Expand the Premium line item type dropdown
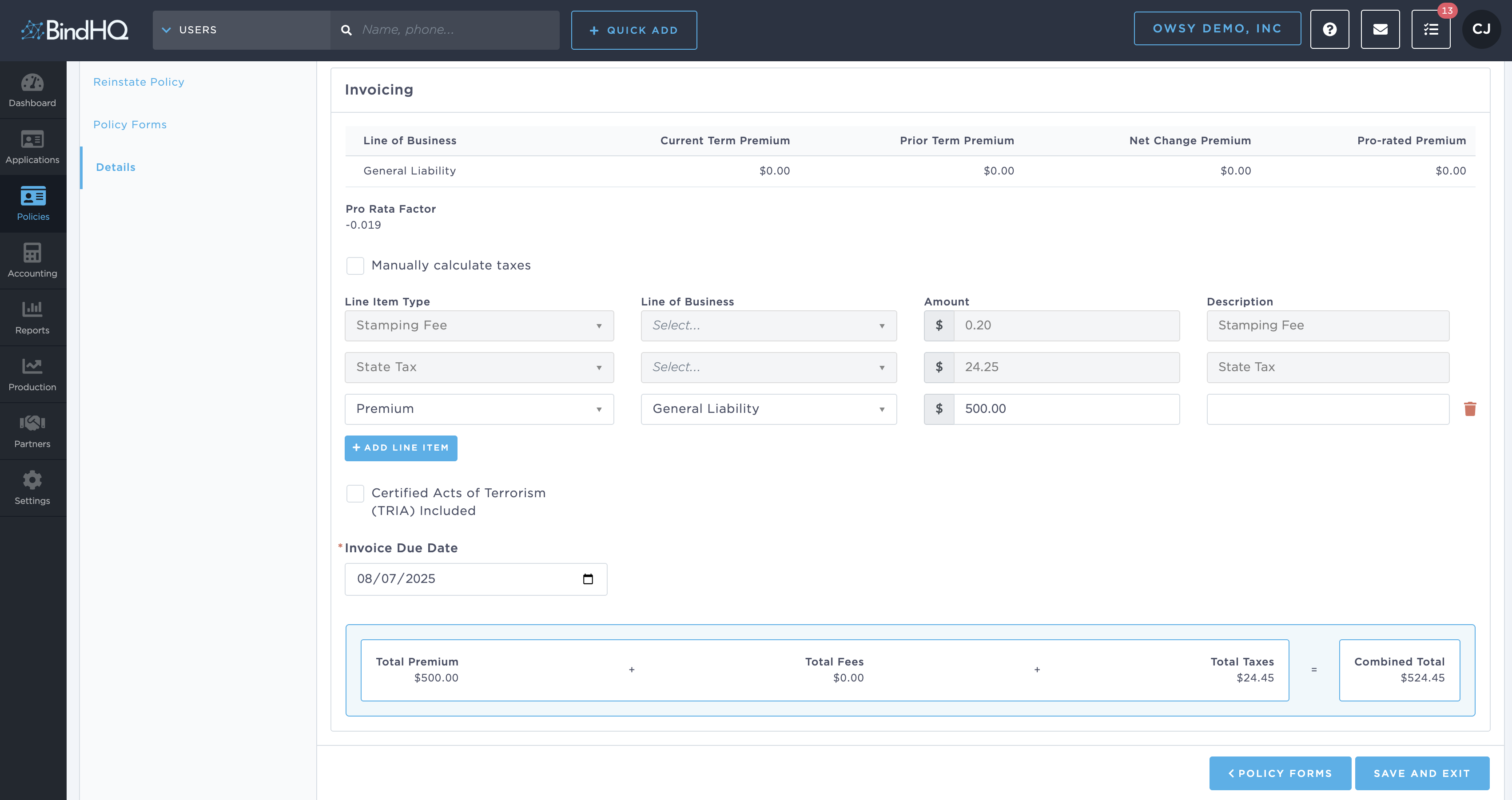1512x800 pixels. [479, 409]
